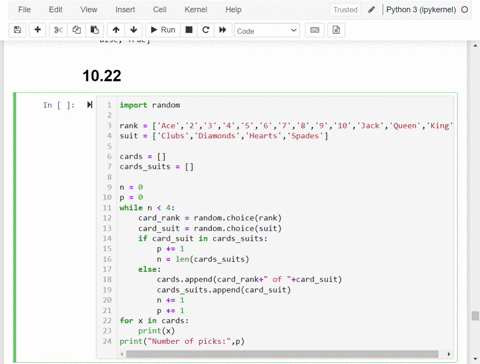
Task: Click the Trusted notebook button
Action: point(345,10)
